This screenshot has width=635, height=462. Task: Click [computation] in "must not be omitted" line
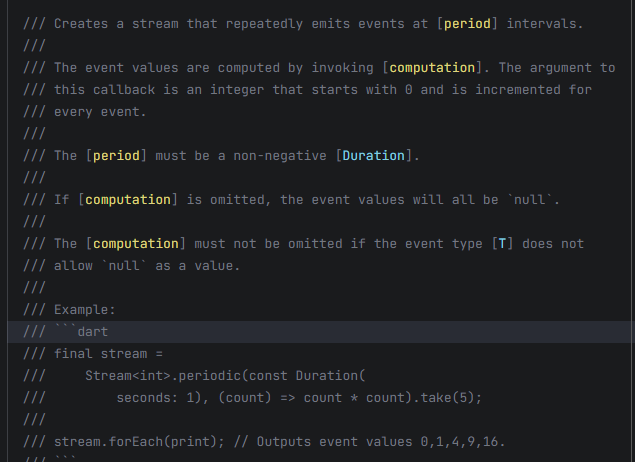(136, 244)
